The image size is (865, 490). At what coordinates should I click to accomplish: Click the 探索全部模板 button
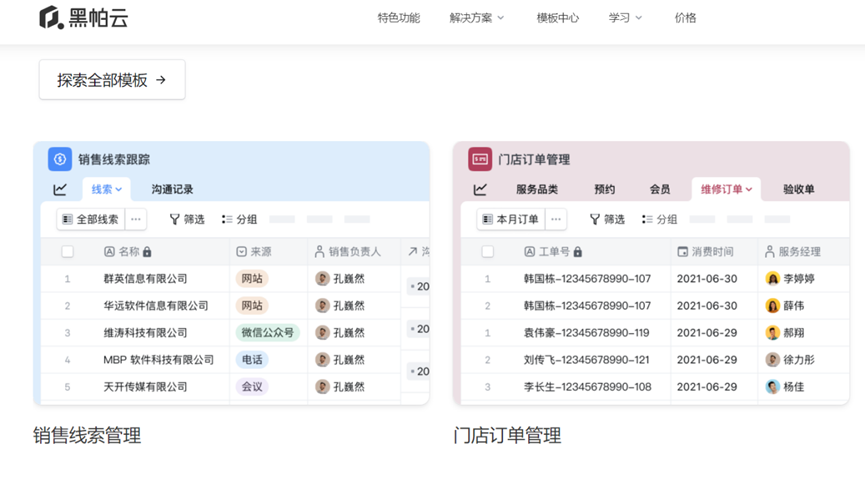click(112, 80)
